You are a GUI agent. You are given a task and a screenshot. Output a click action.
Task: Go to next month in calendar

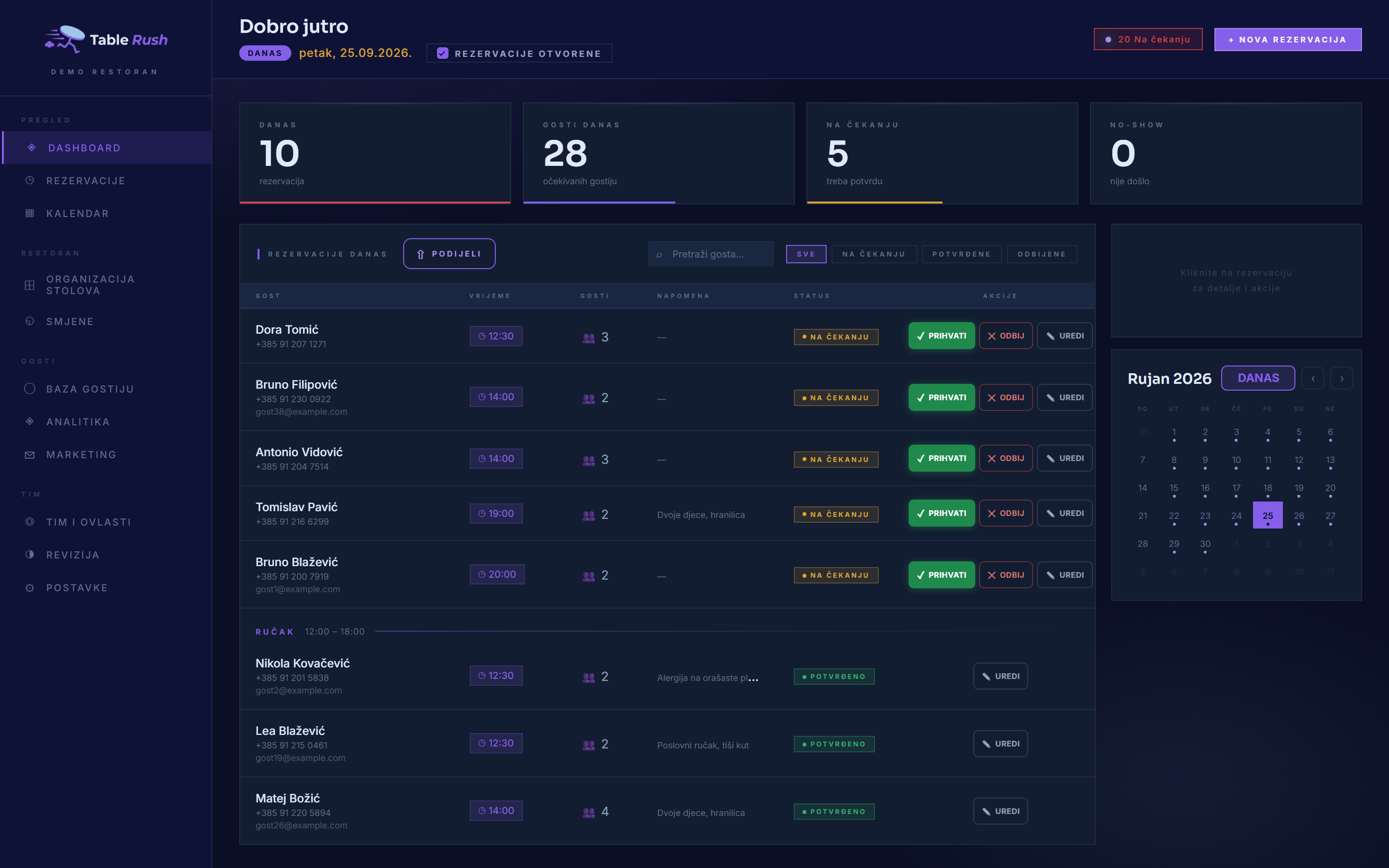(x=1341, y=379)
